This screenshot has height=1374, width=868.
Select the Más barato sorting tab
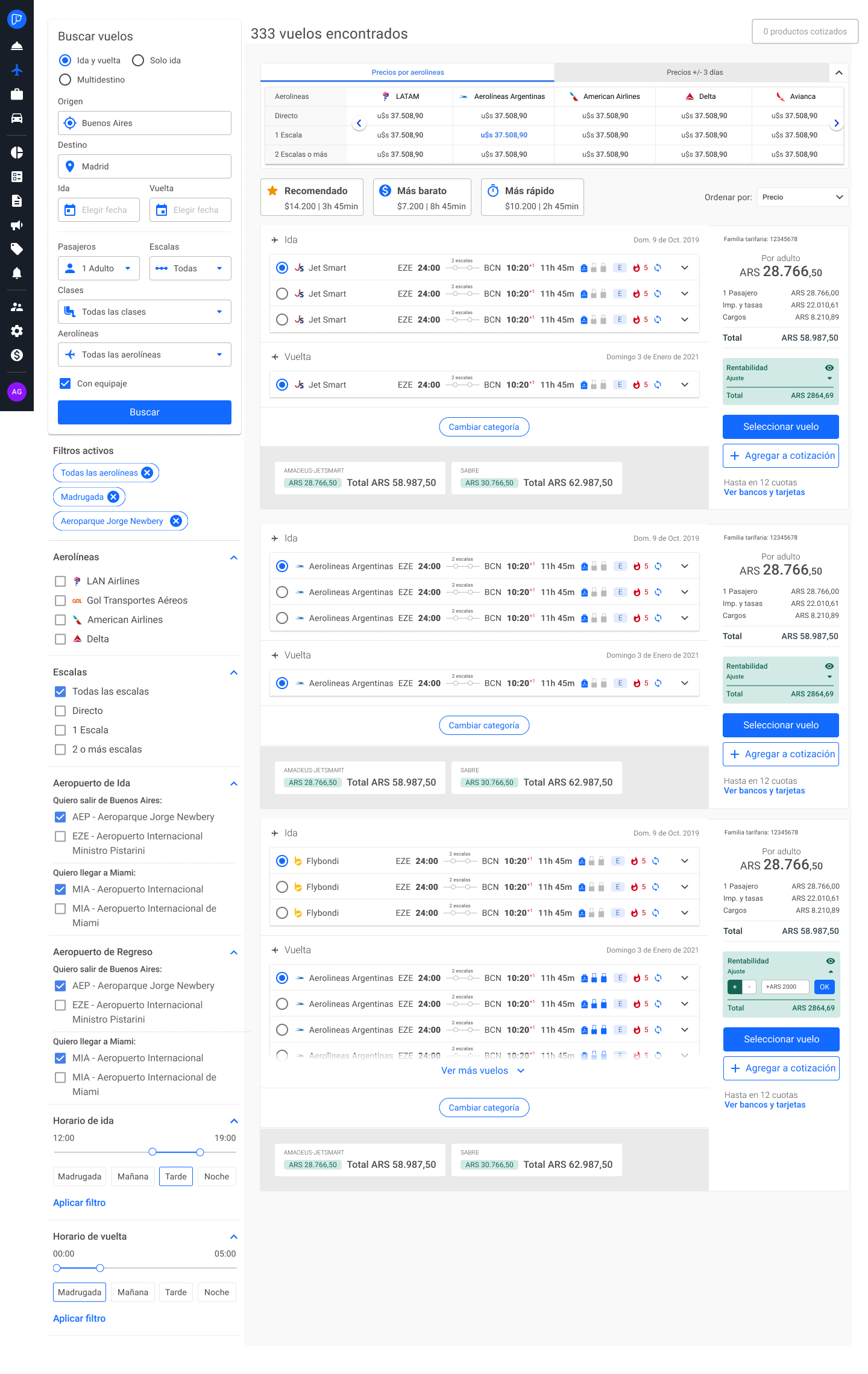[422, 197]
